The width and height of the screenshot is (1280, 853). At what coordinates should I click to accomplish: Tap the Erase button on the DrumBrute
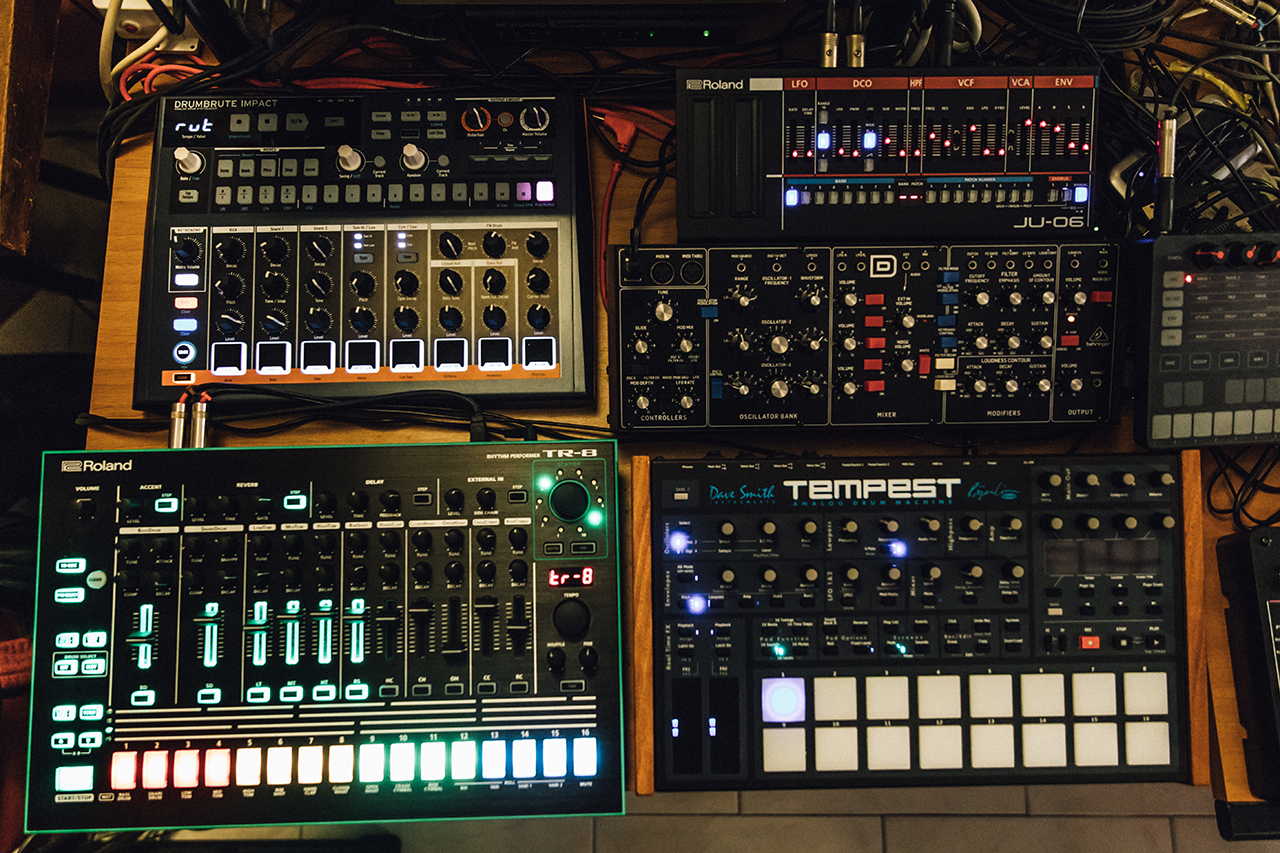pyautogui.click(x=381, y=116)
